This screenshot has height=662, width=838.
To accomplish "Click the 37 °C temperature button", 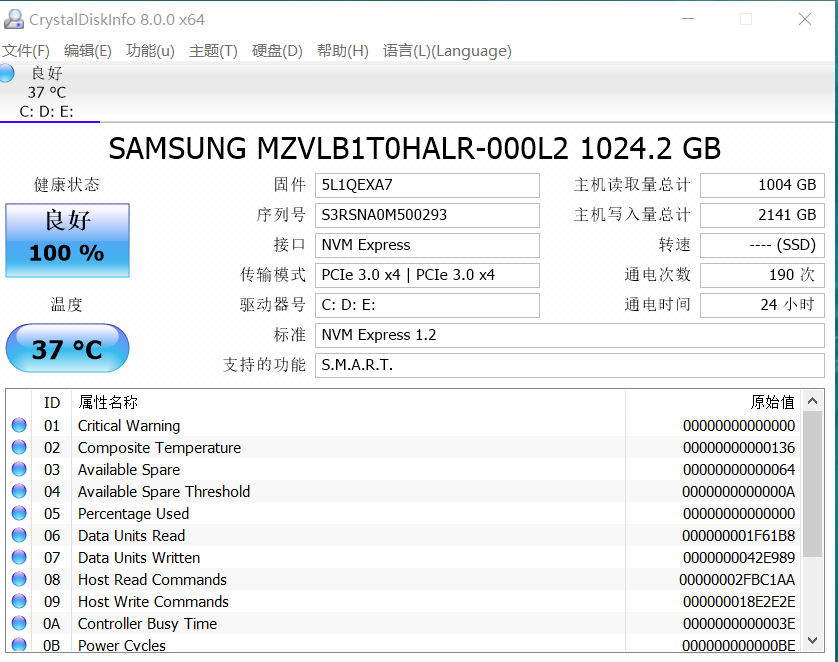I will [x=67, y=348].
